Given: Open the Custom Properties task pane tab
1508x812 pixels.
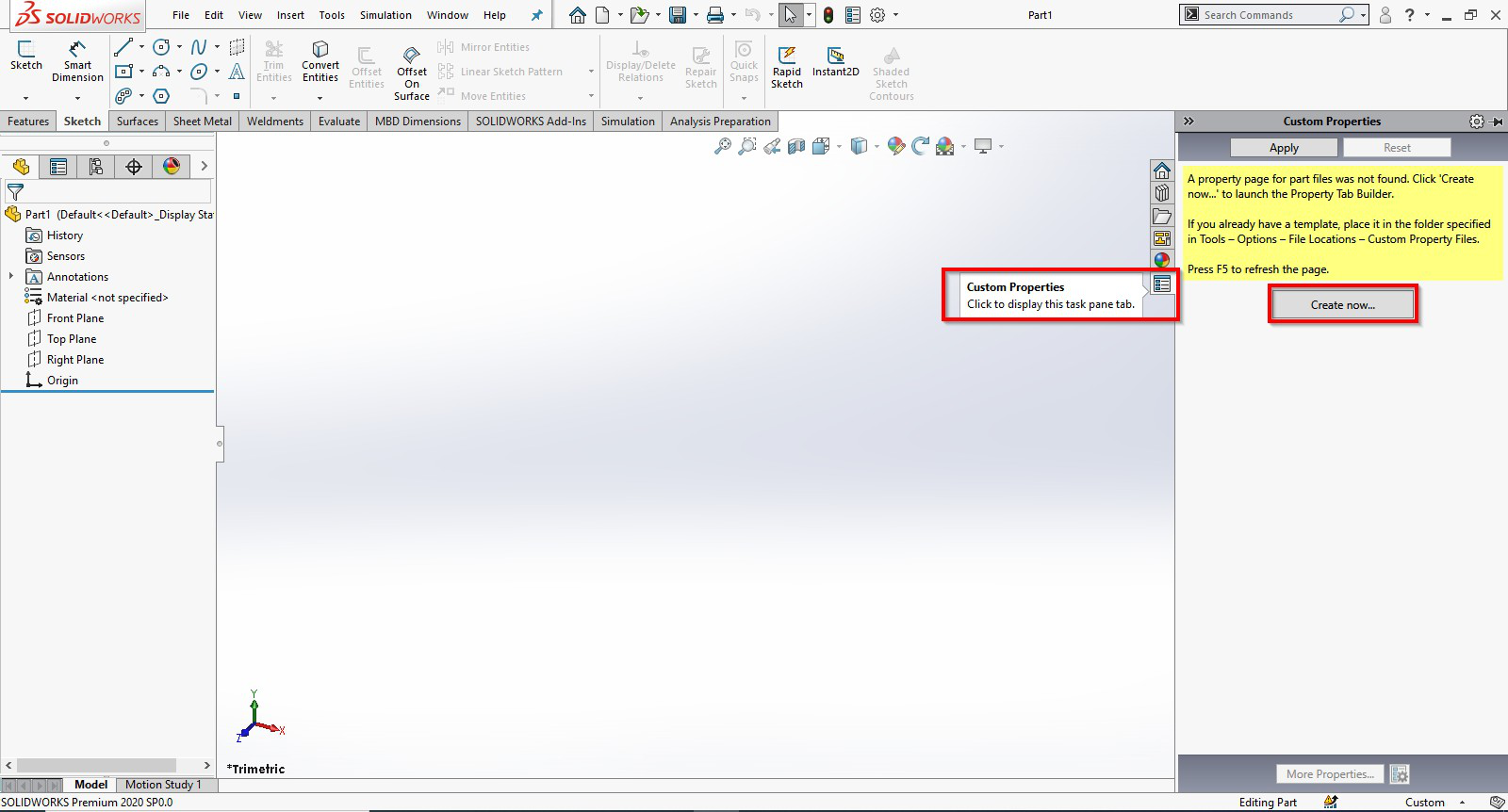Looking at the screenshot, I should tap(1162, 284).
